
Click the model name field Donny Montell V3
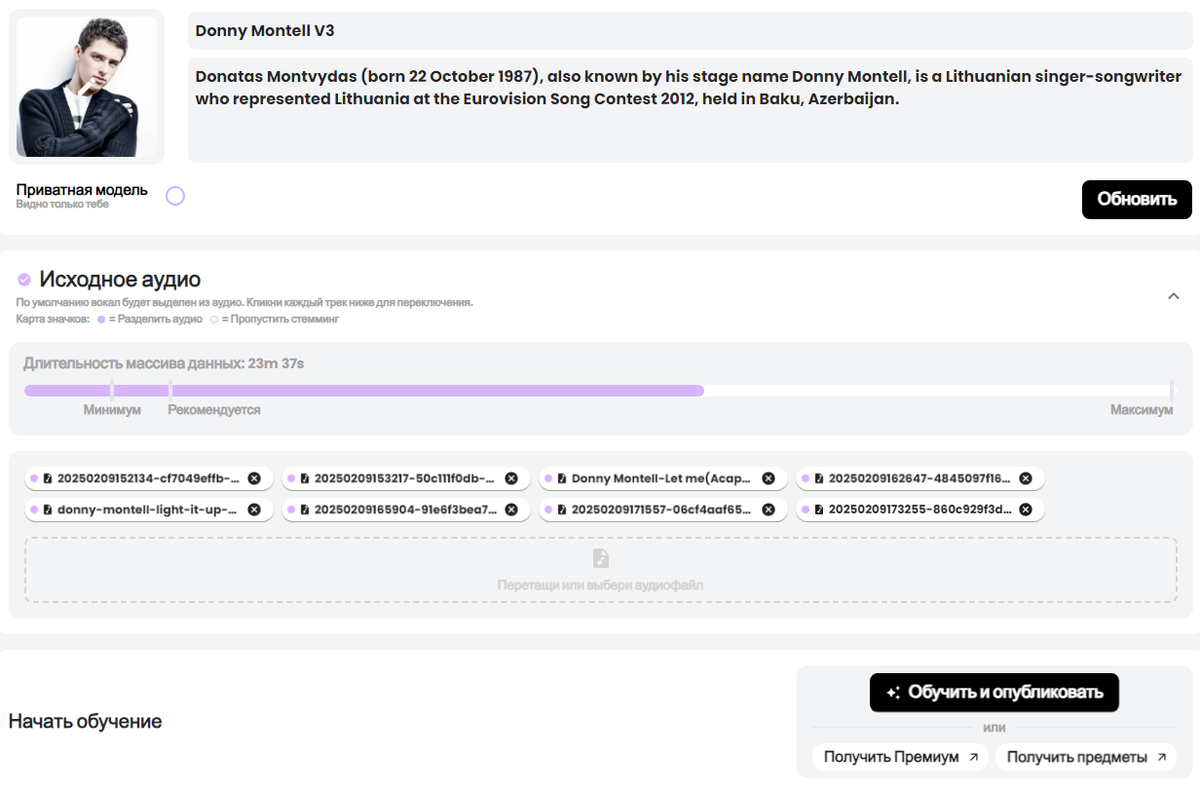[x=690, y=31]
